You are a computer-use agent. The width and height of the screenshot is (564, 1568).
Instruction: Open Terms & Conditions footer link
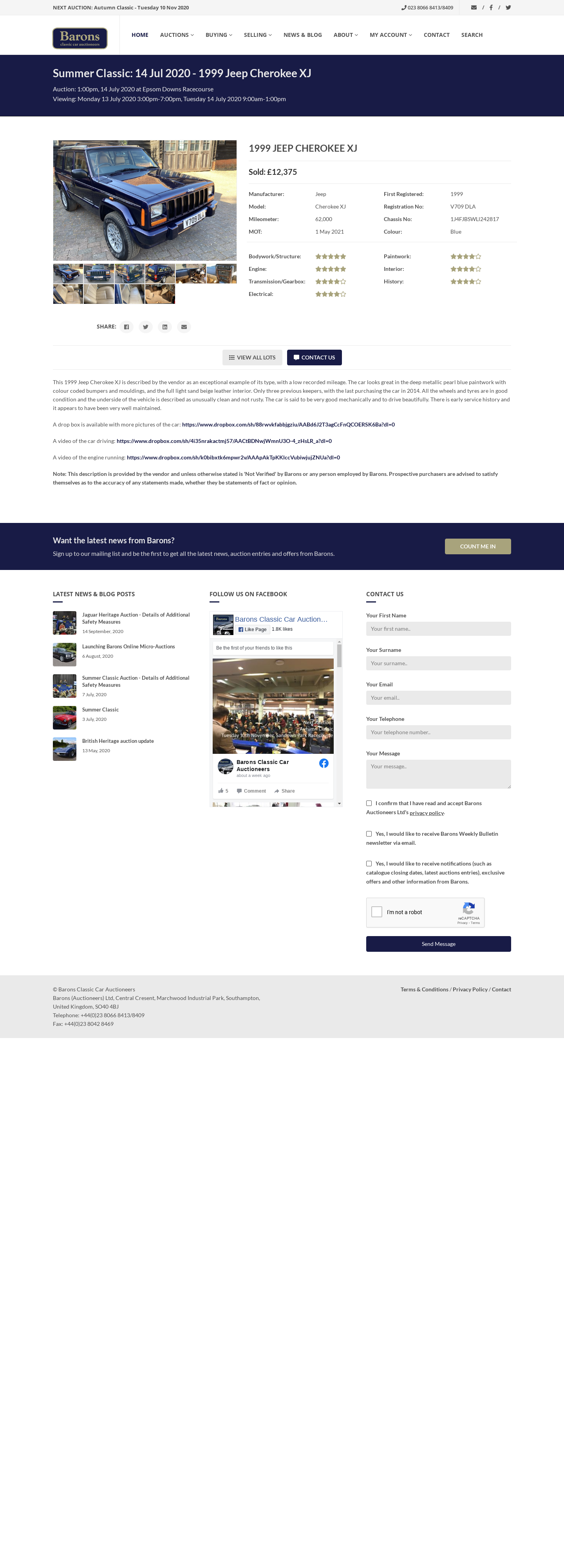point(424,990)
